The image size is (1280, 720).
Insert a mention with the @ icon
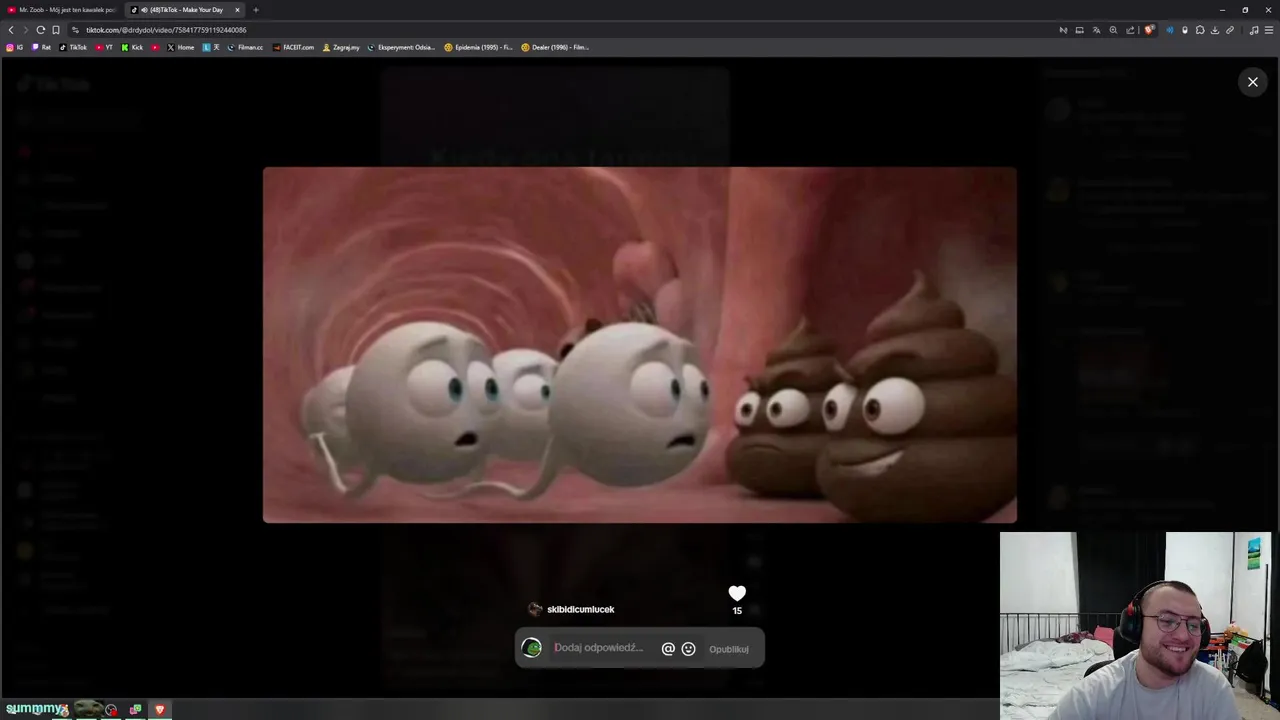[668, 649]
